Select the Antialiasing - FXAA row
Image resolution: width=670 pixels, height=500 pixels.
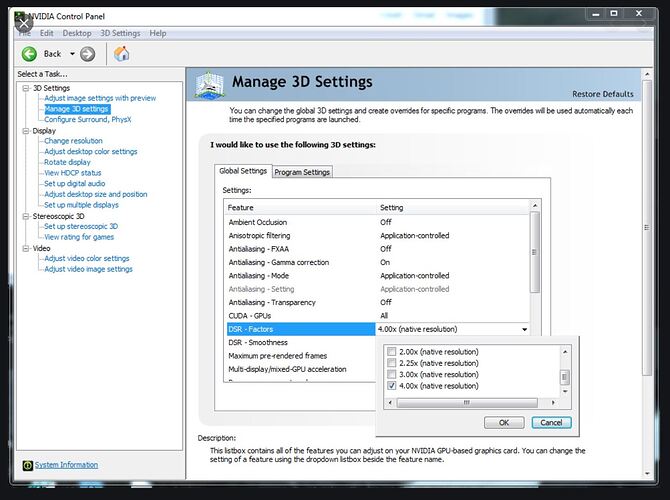[x=376, y=249]
